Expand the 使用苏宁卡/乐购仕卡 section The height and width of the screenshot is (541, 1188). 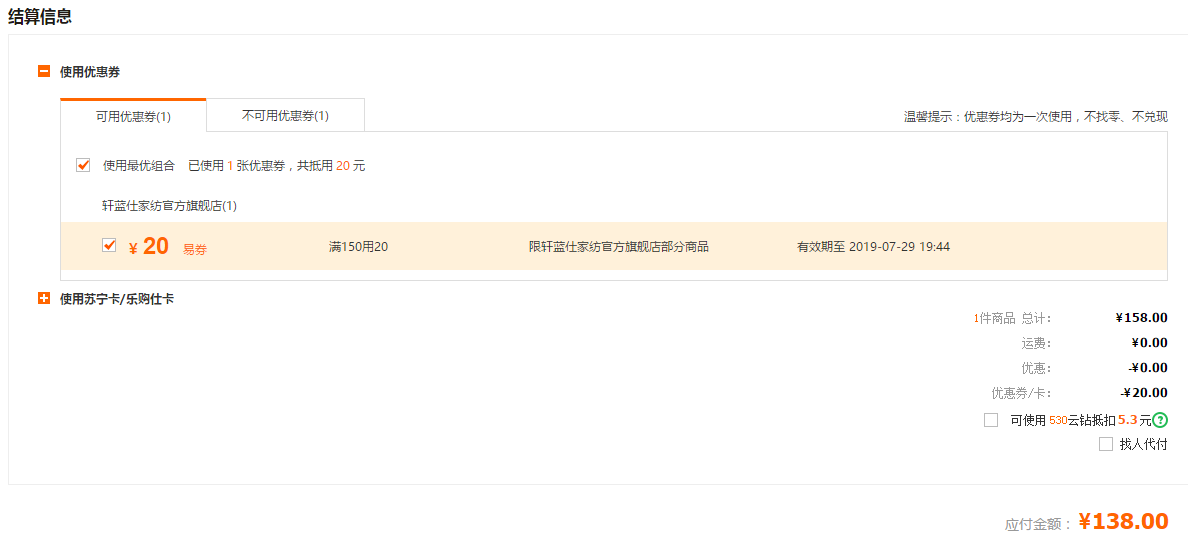pos(44,299)
